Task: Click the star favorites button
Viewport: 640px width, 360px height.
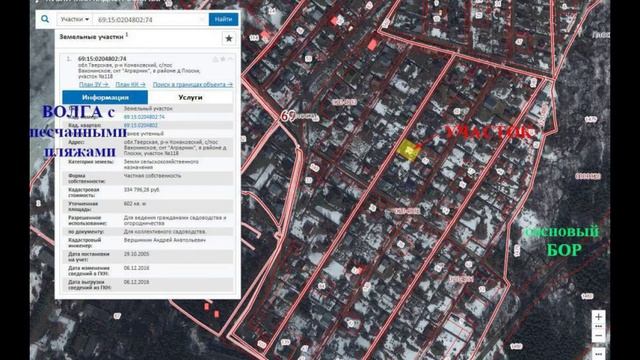Action: 229,38
